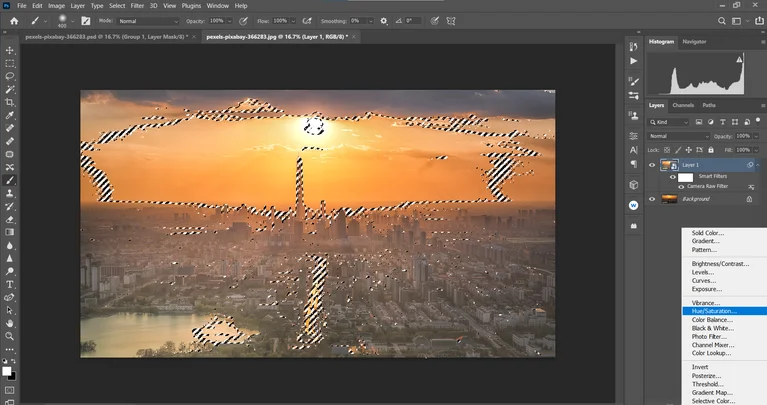Choose Hue/Saturation from adjustment menu
The image size is (767, 405).
coord(714,311)
